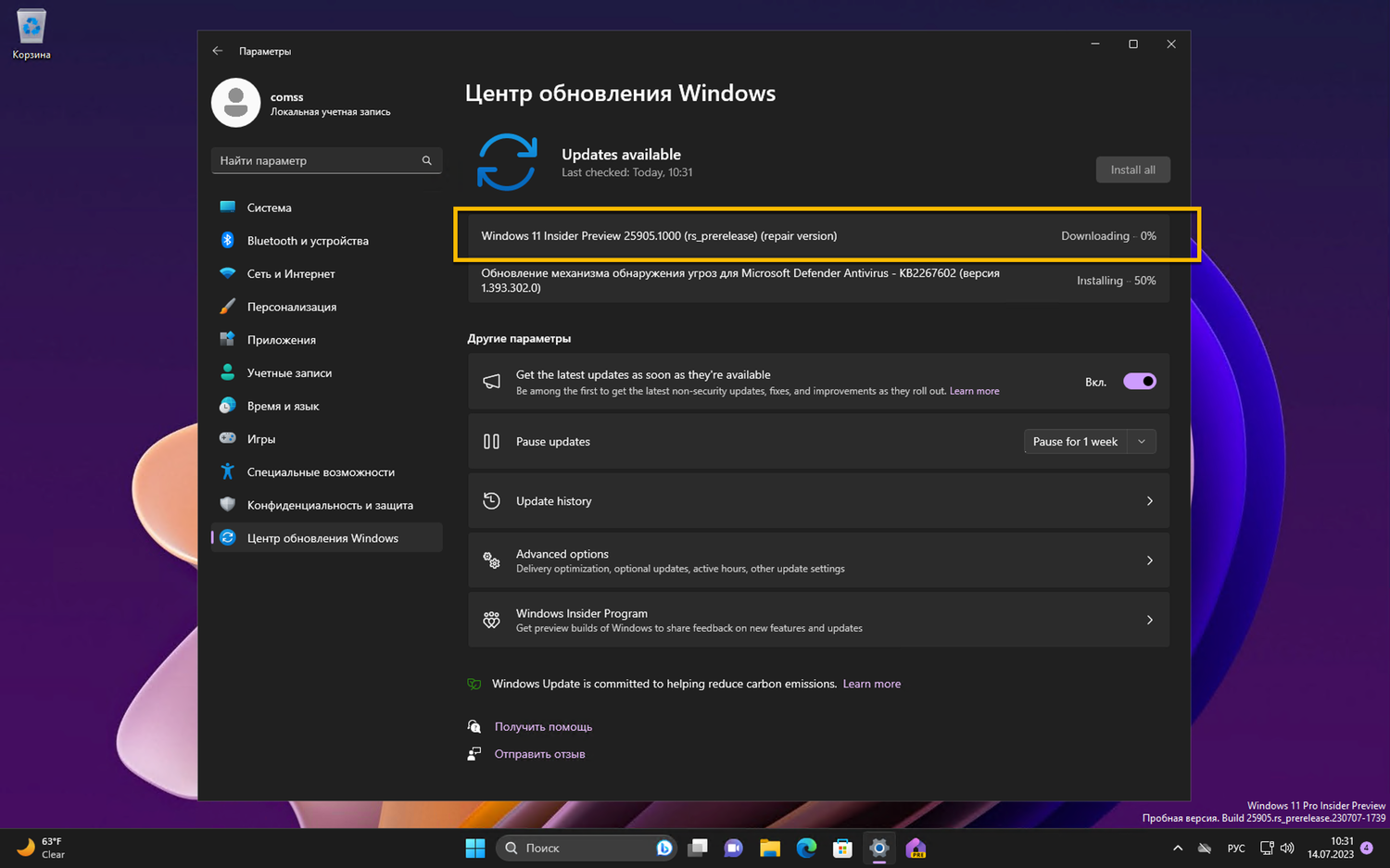The height and width of the screenshot is (868, 1390).
Task: Open Система settings category
Action: (x=326, y=208)
